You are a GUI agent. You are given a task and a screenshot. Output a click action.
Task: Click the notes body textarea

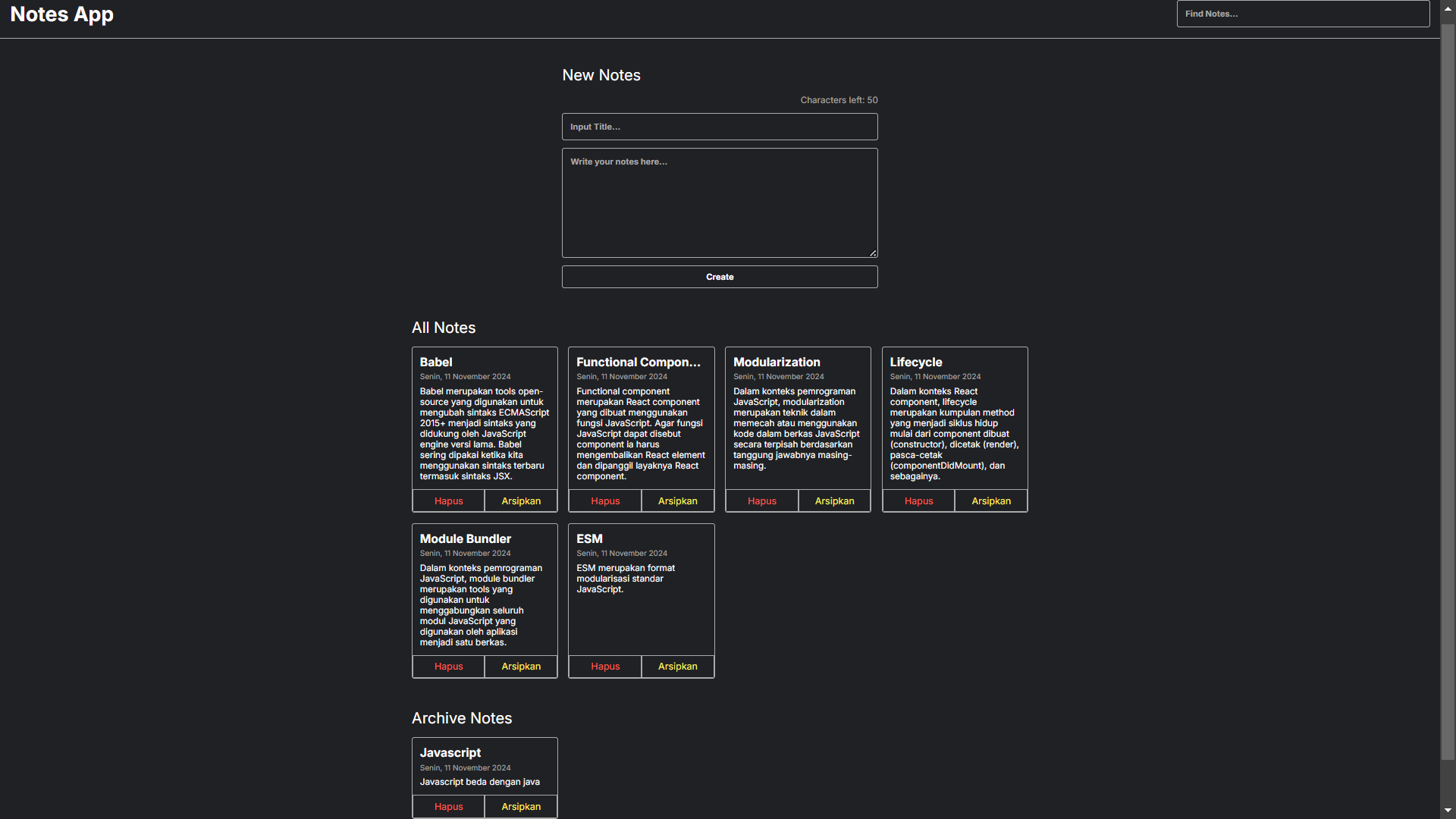(719, 202)
